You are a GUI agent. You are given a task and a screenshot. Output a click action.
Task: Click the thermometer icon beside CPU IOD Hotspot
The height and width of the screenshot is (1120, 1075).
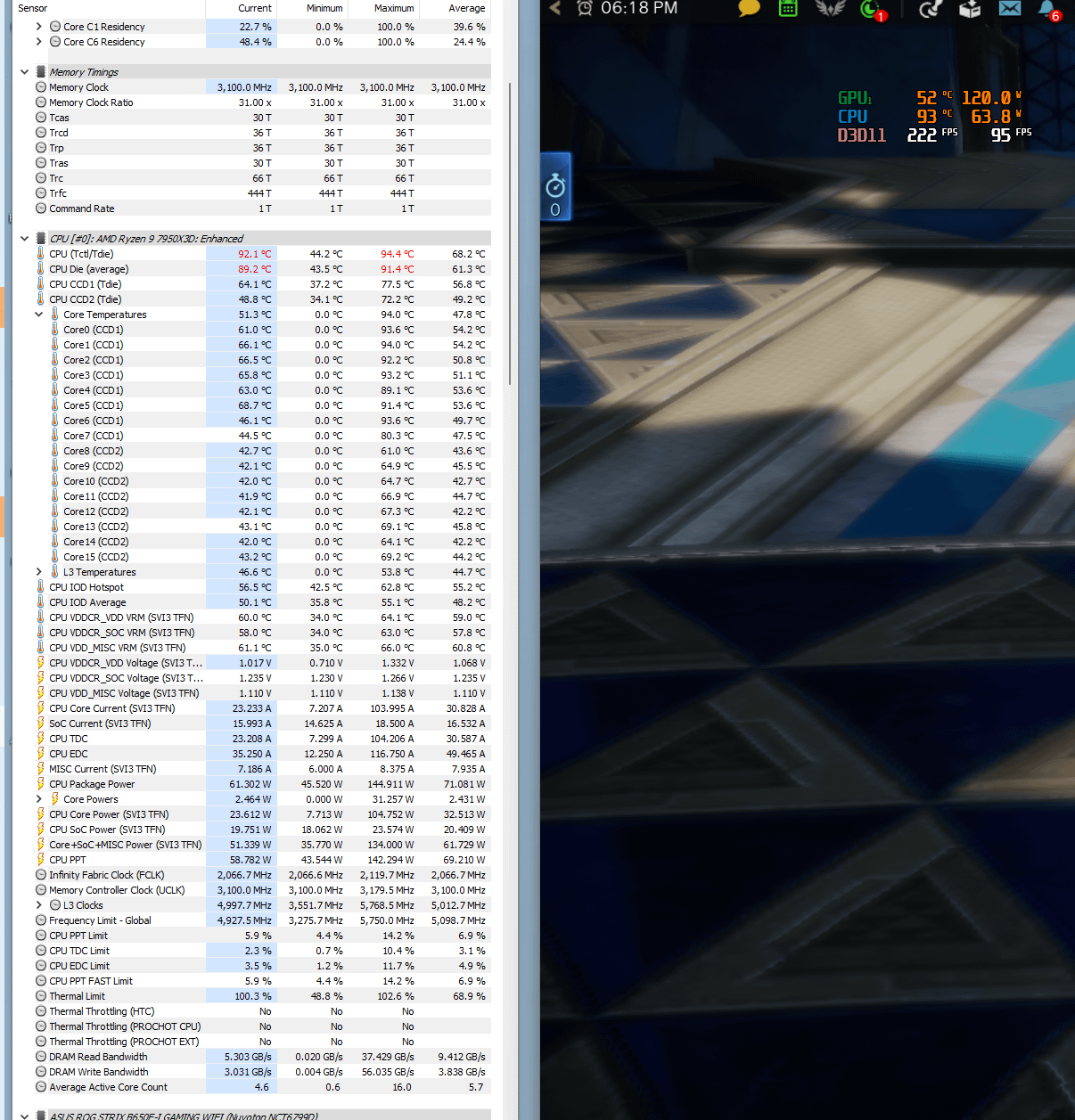[41, 587]
